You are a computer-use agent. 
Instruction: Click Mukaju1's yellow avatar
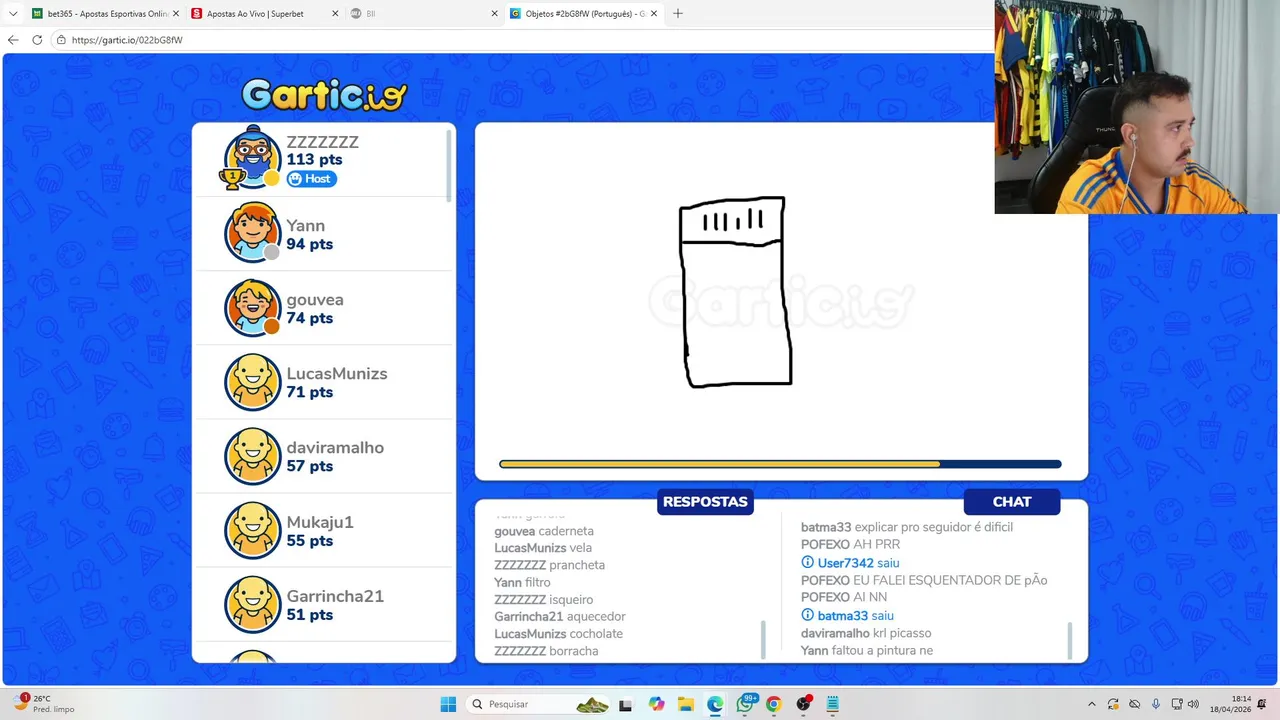point(252,529)
